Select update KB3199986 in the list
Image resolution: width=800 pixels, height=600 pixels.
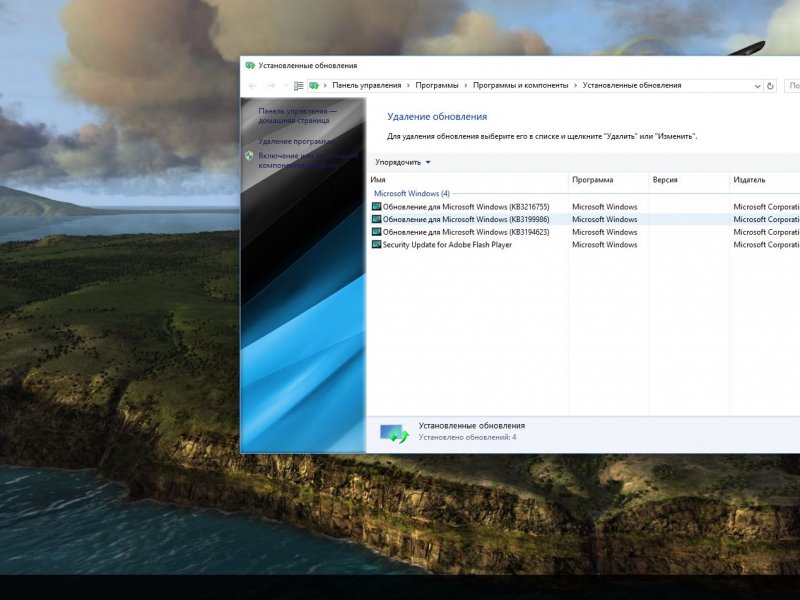coord(466,219)
